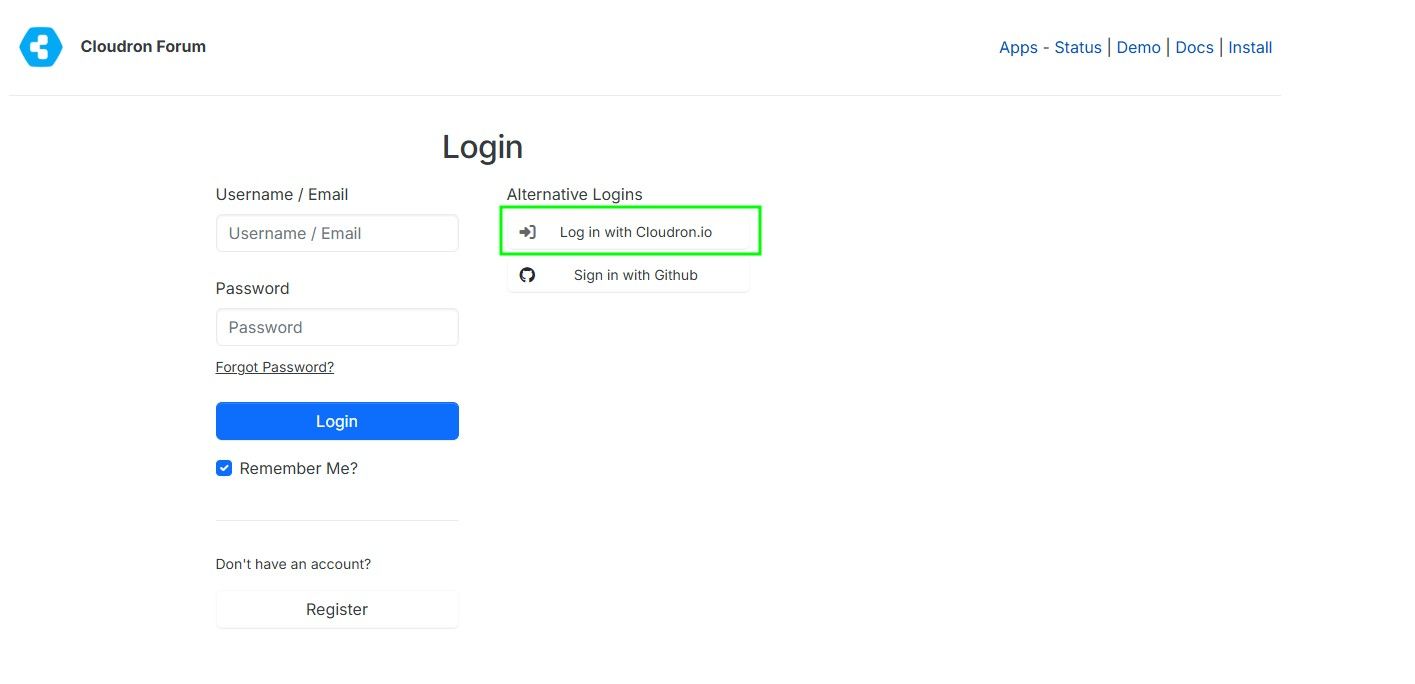Open the Status link in the header
The height and width of the screenshot is (684, 1415).
click(1077, 47)
